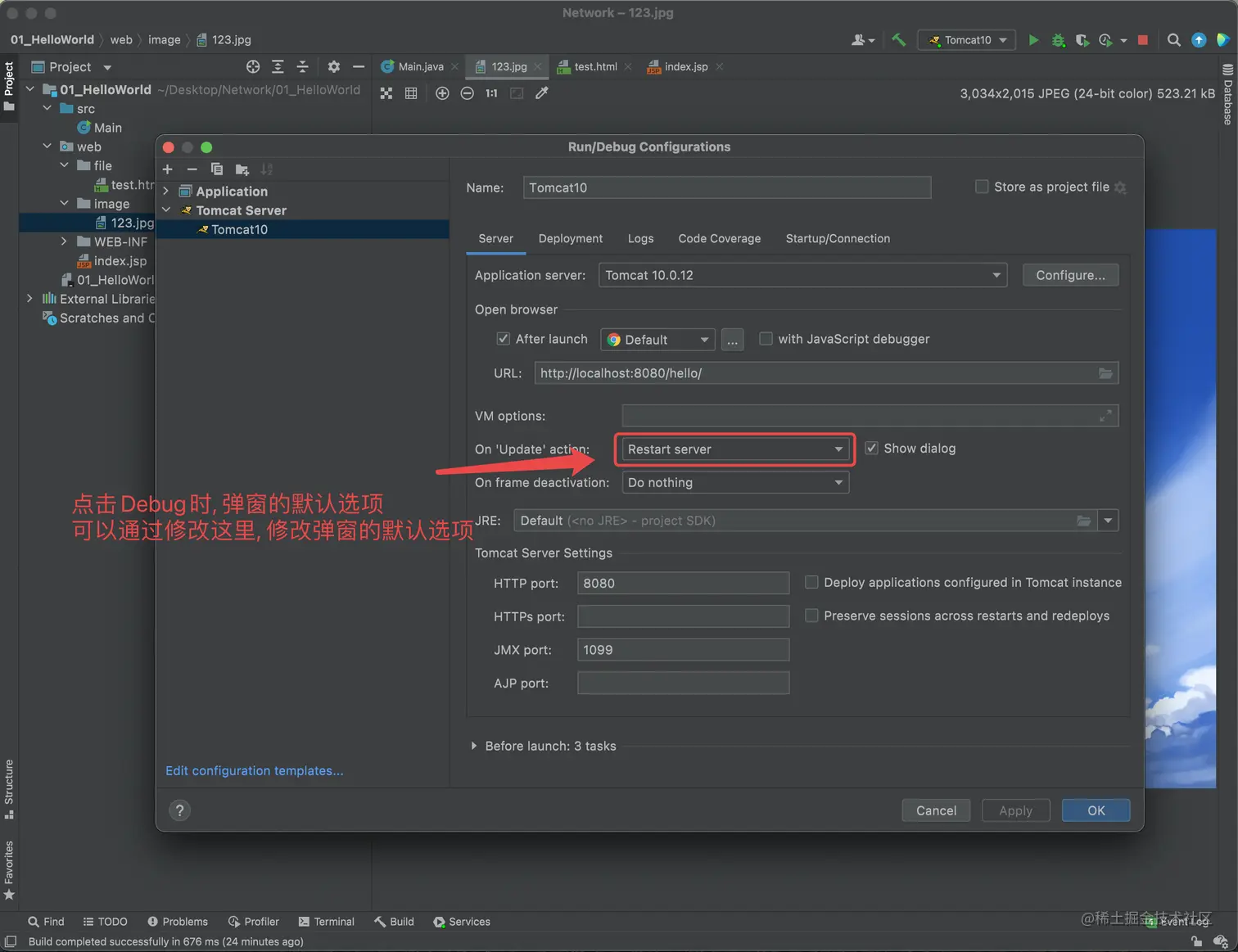
Task: Select index.jsp in the project tree
Action: (111, 261)
